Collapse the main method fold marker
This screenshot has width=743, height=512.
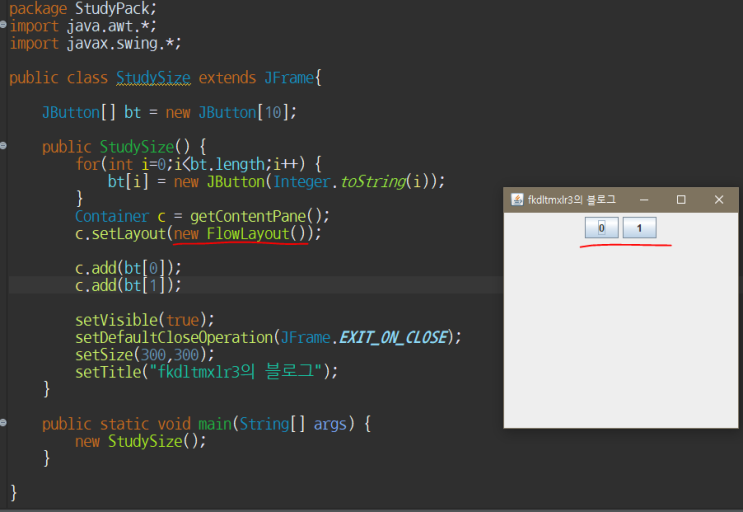click(x=4, y=424)
